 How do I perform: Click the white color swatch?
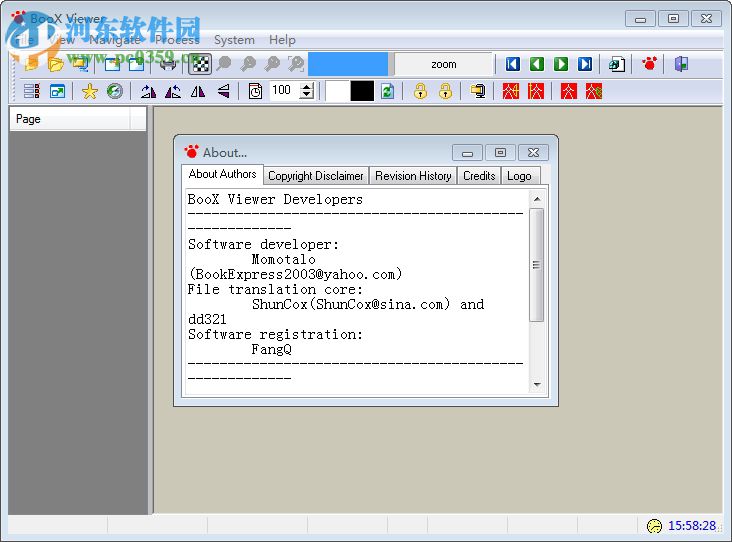pyautogui.click(x=337, y=91)
